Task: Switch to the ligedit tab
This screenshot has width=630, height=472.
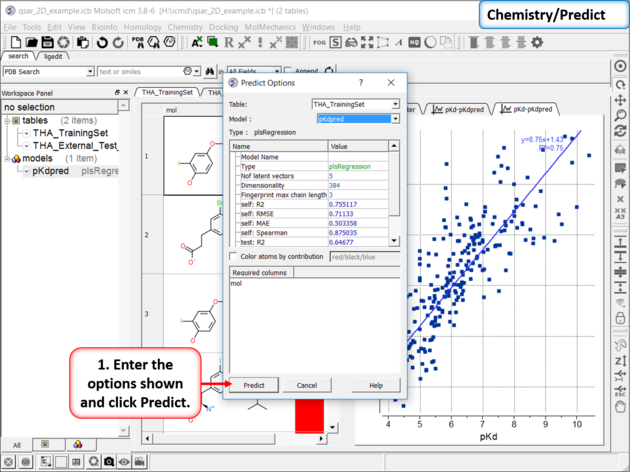Action: tap(52, 56)
